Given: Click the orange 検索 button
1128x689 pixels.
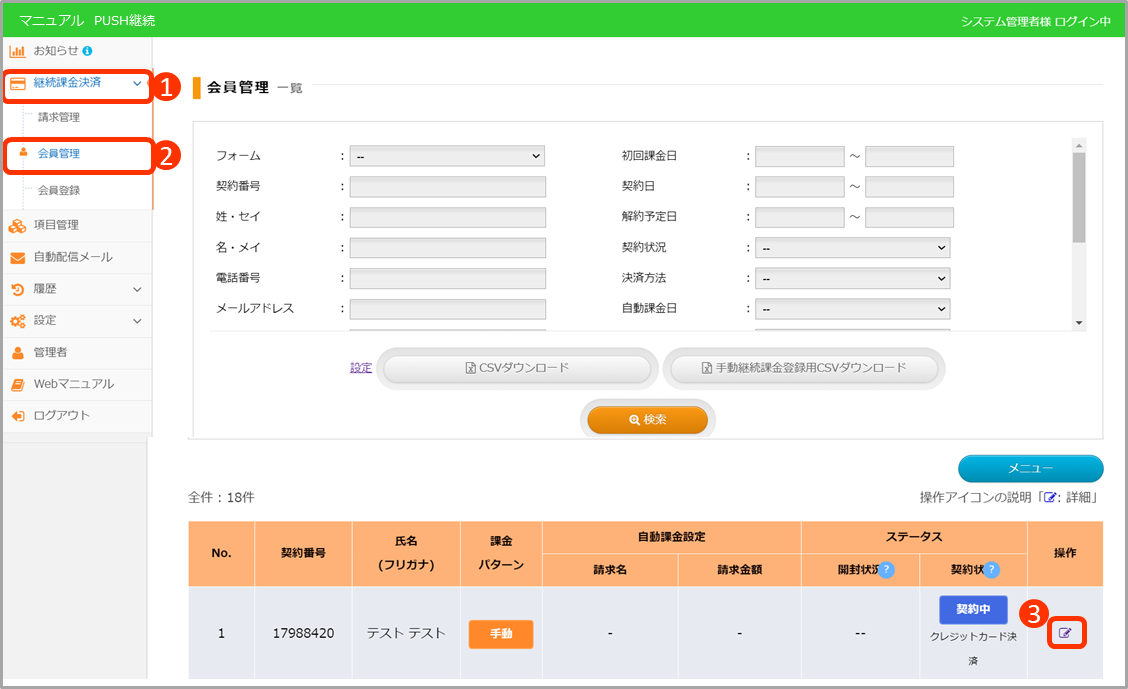Looking at the screenshot, I should [x=647, y=420].
